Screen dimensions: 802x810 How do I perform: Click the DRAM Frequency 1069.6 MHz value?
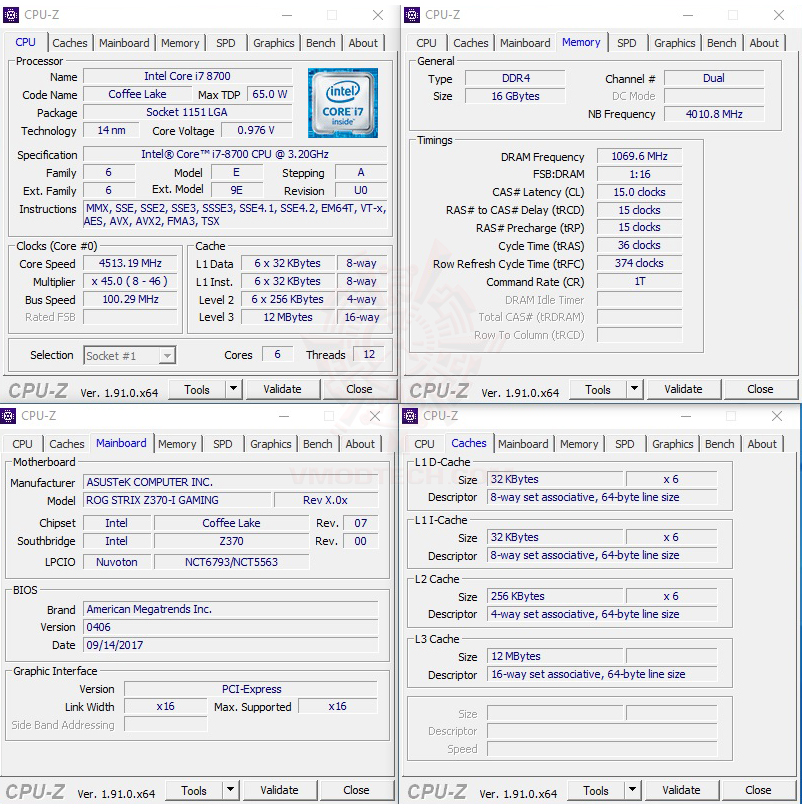[639, 156]
